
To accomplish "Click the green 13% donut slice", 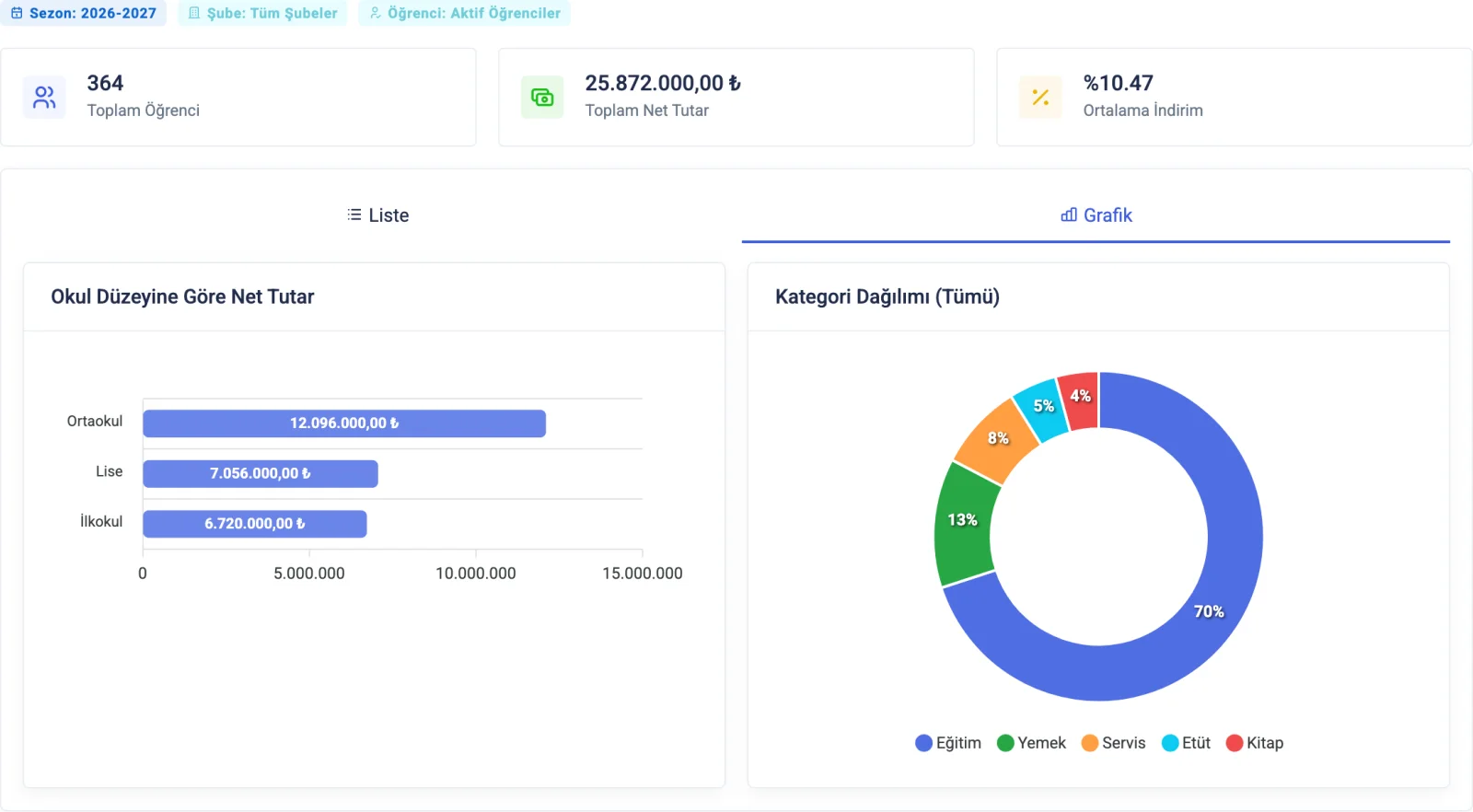I will pos(964,522).
